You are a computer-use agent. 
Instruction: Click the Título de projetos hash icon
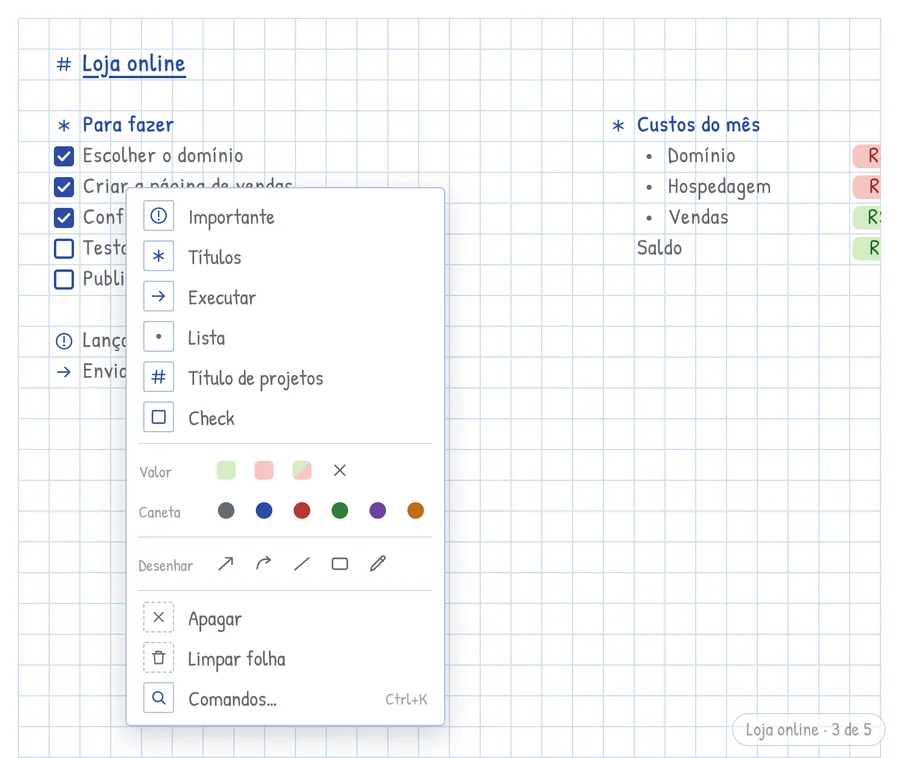pyautogui.click(x=158, y=377)
